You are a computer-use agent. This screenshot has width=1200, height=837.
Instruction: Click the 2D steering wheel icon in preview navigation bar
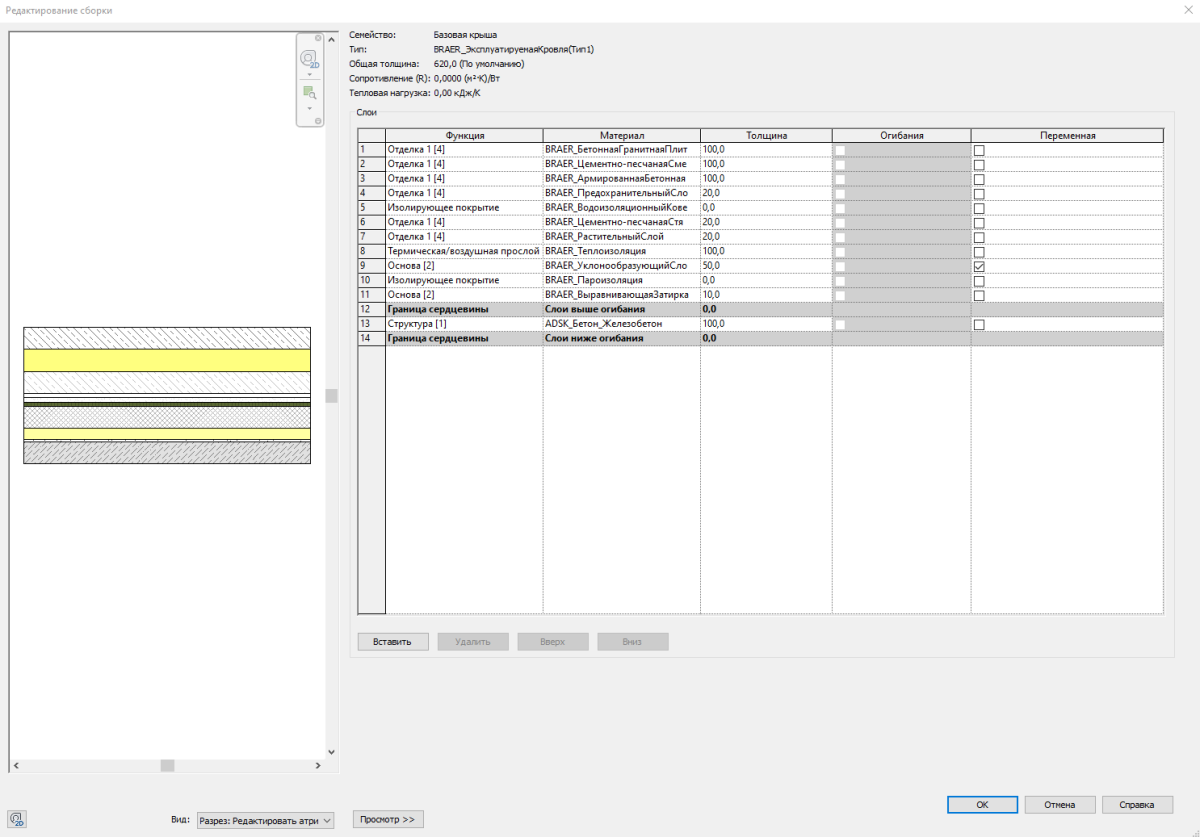pyautogui.click(x=309, y=59)
